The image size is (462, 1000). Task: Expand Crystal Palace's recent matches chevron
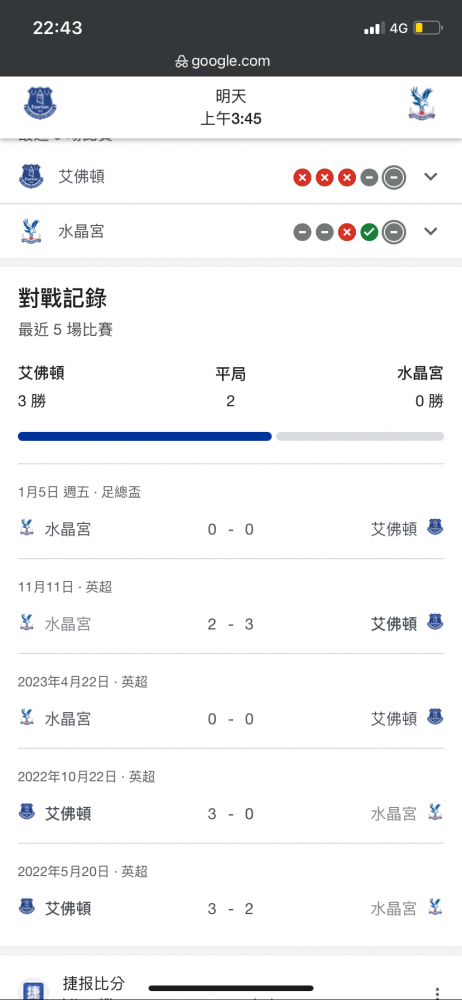click(431, 232)
